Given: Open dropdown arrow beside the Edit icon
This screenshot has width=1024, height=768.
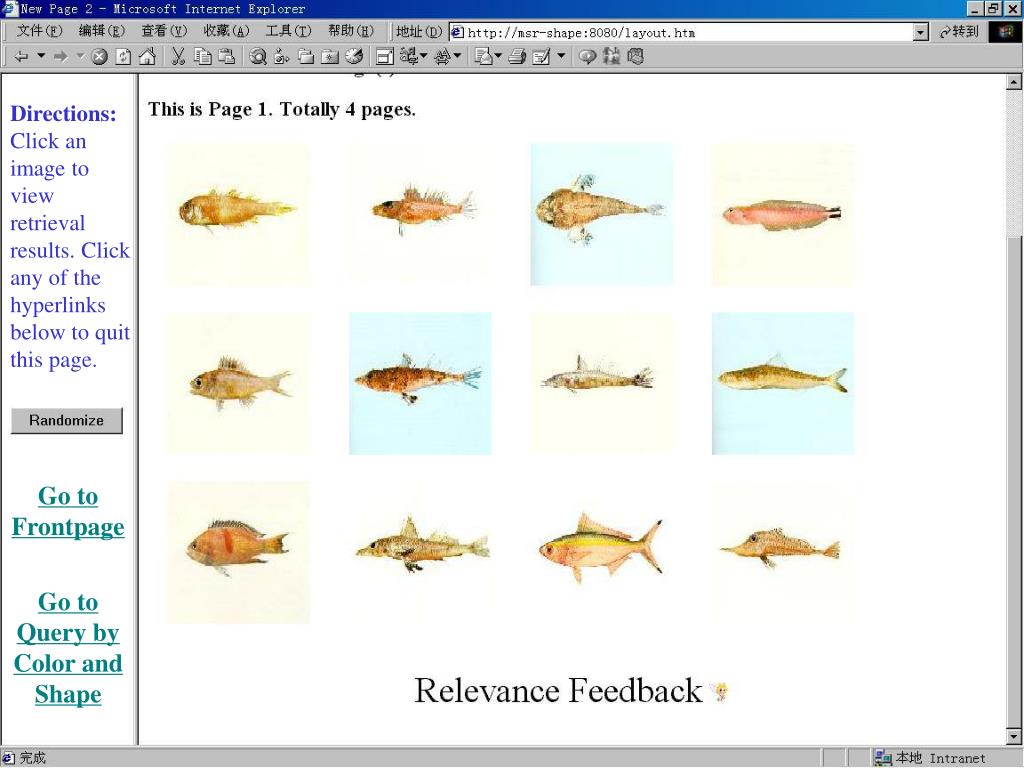Looking at the screenshot, I should click(x=560, y=57).
